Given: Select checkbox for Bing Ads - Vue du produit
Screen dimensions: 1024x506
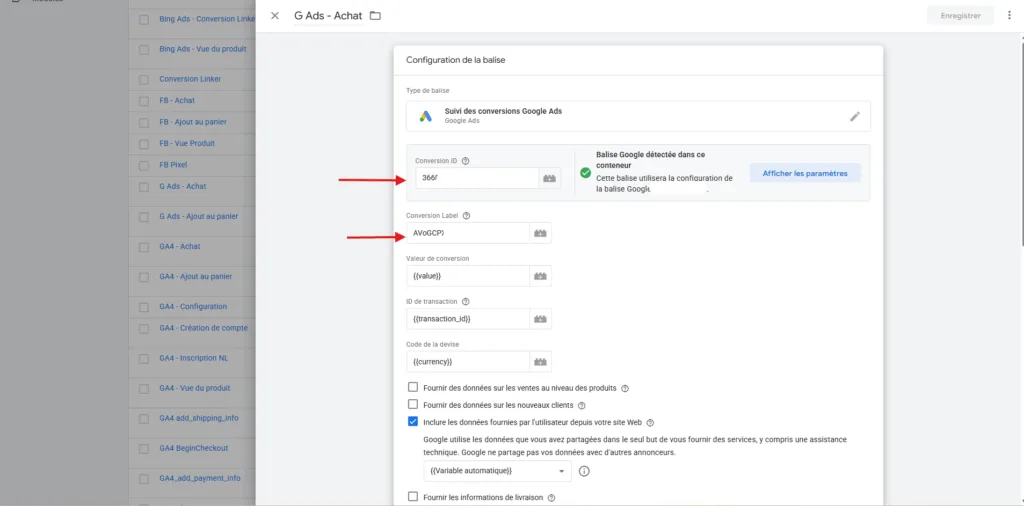Looking at the screenshot, I should coord(144,49).
